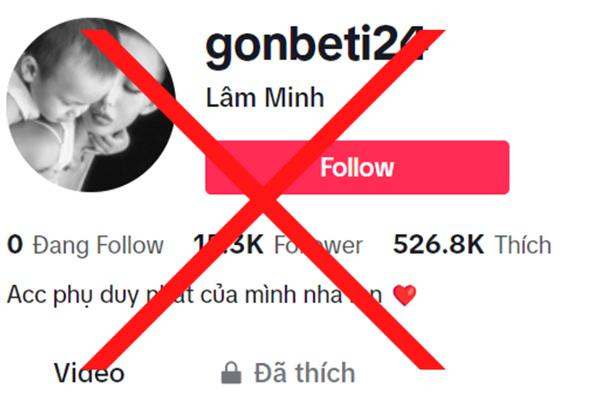Click the red heart emoji in bio

(x=405, y=296)
